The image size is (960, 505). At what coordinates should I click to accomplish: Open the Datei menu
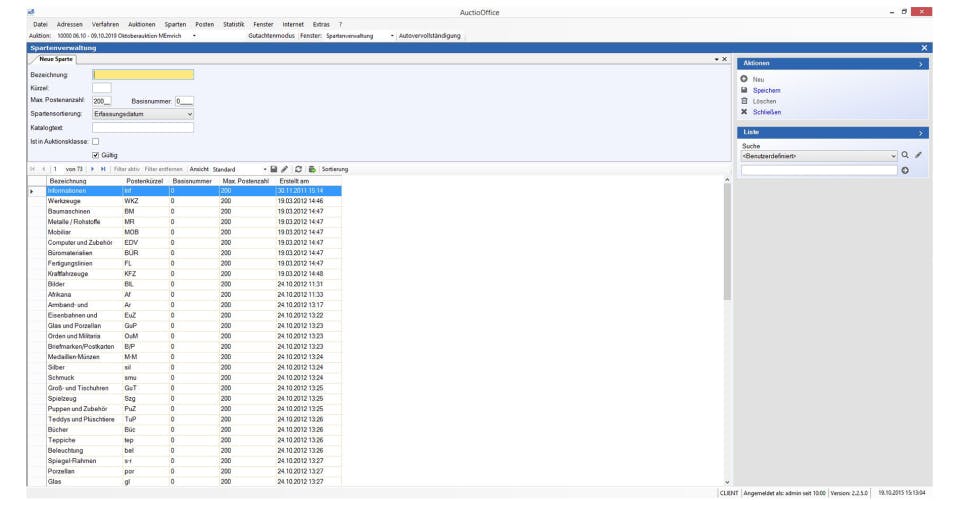[40, 24]
